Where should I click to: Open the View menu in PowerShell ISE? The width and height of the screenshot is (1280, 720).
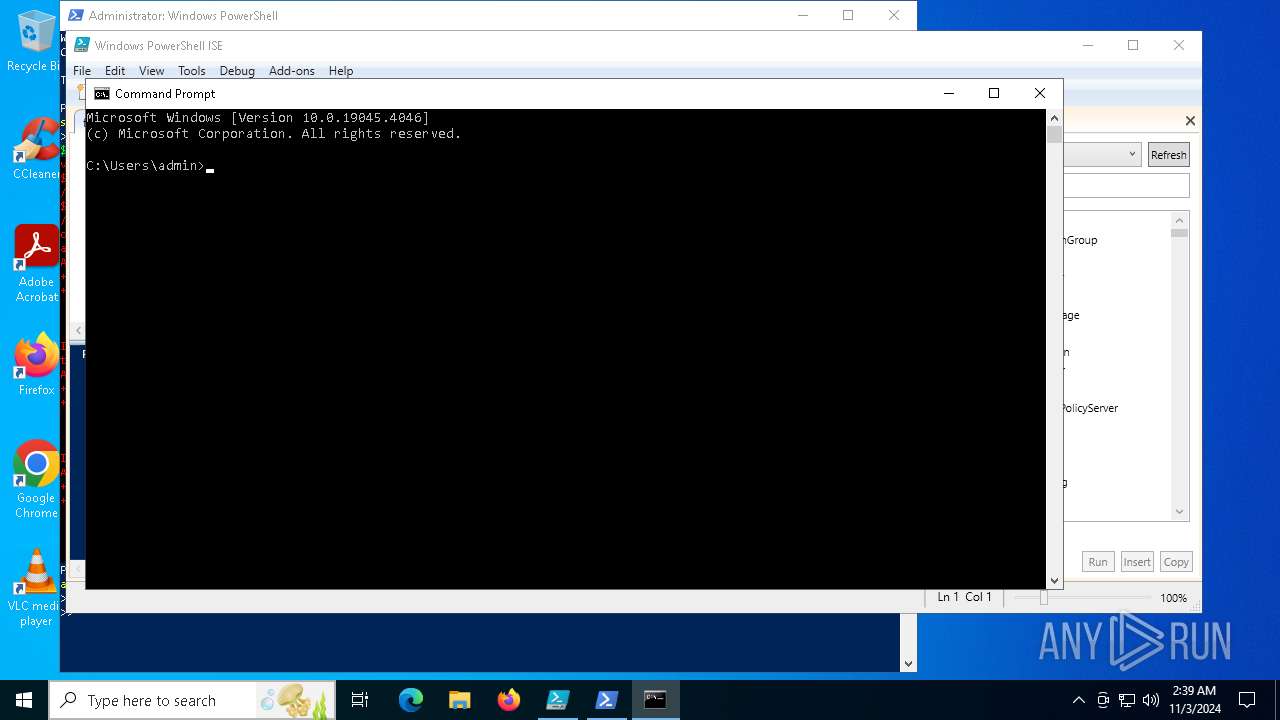click(151, 71)
